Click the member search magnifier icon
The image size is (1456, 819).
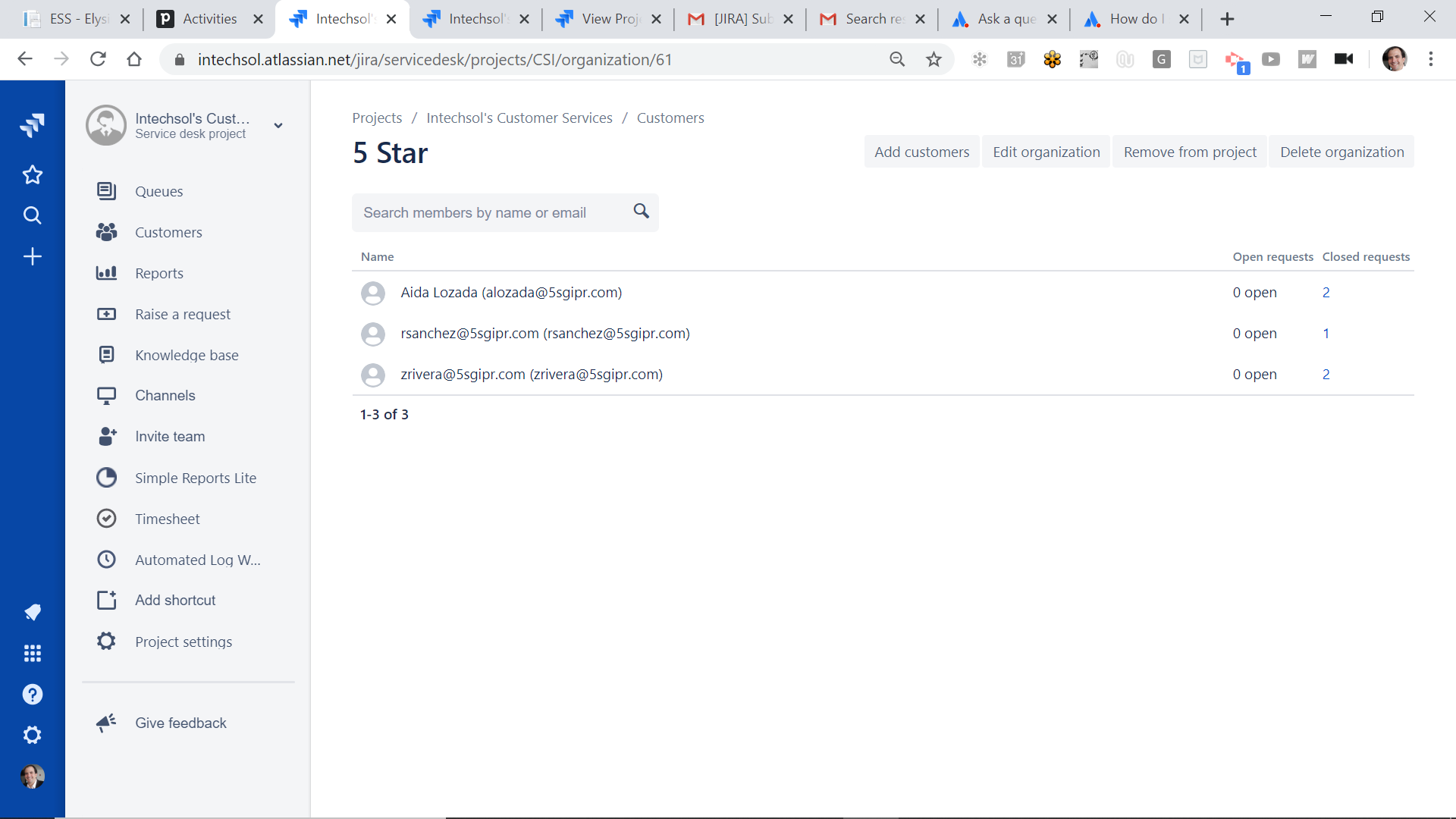pyautogui.click(x=642, y=212)
